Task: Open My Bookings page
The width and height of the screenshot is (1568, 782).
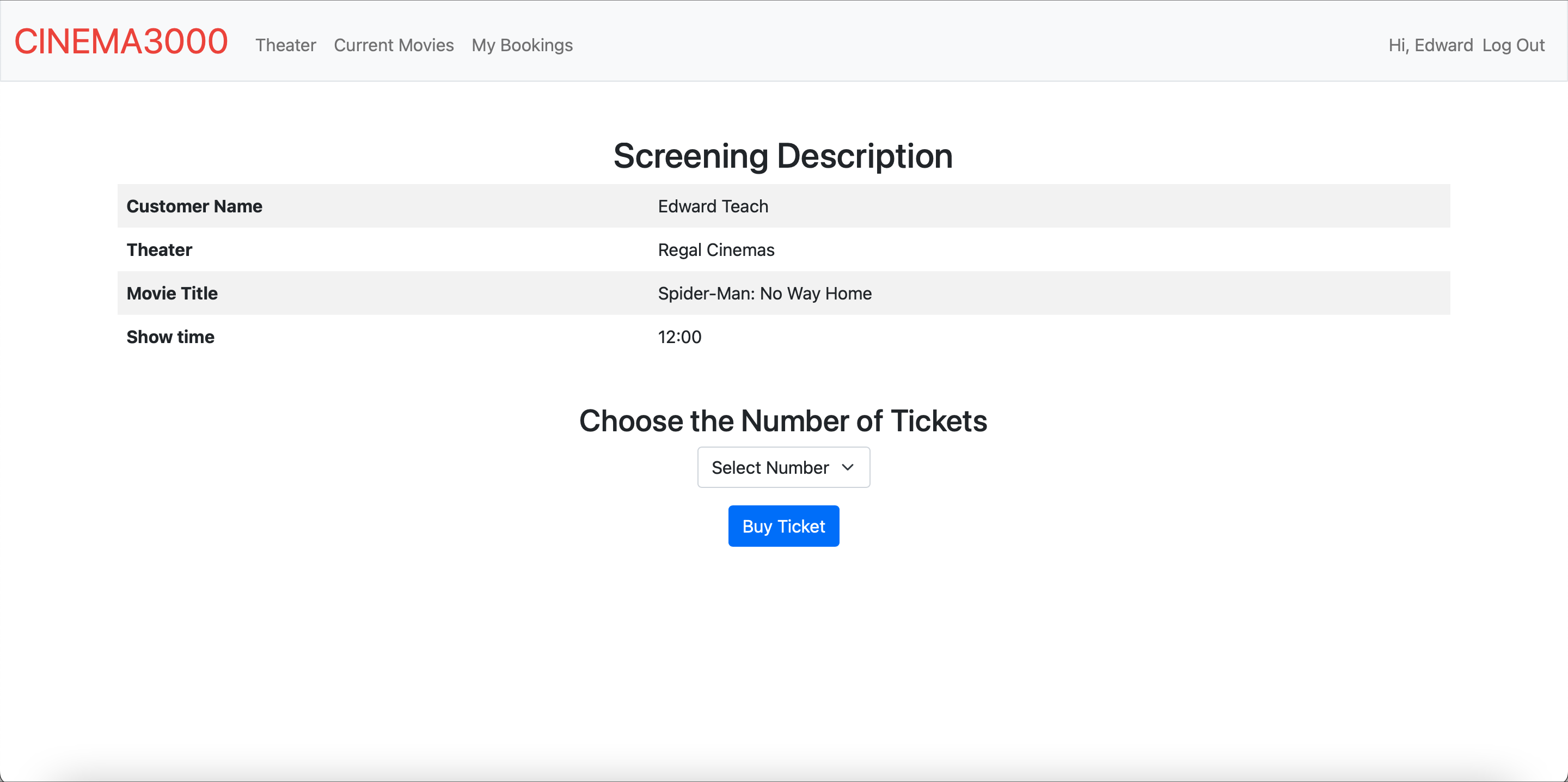Action: click(x=522, y=45)
